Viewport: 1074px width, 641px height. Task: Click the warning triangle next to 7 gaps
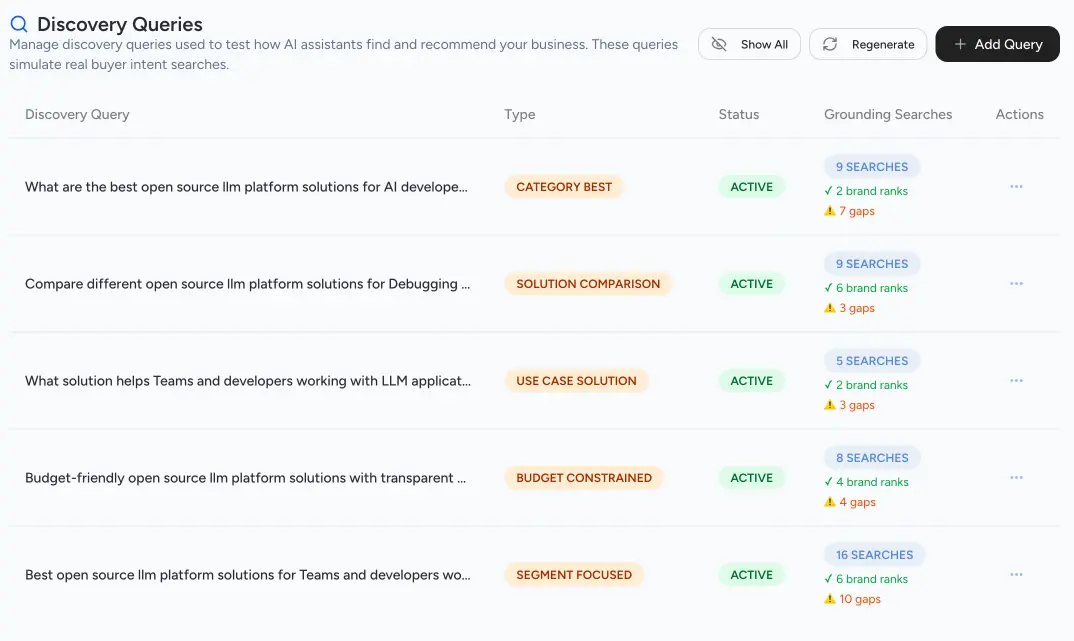(829, 211)
